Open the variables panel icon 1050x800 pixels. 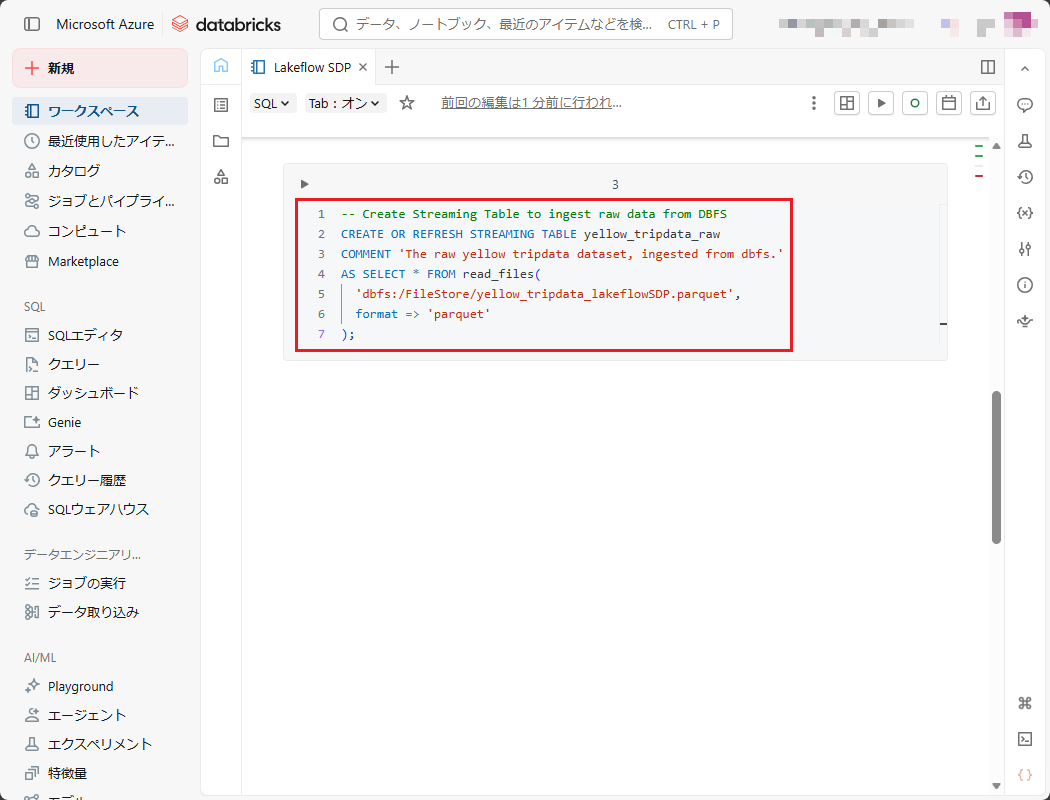(1024, 213)
